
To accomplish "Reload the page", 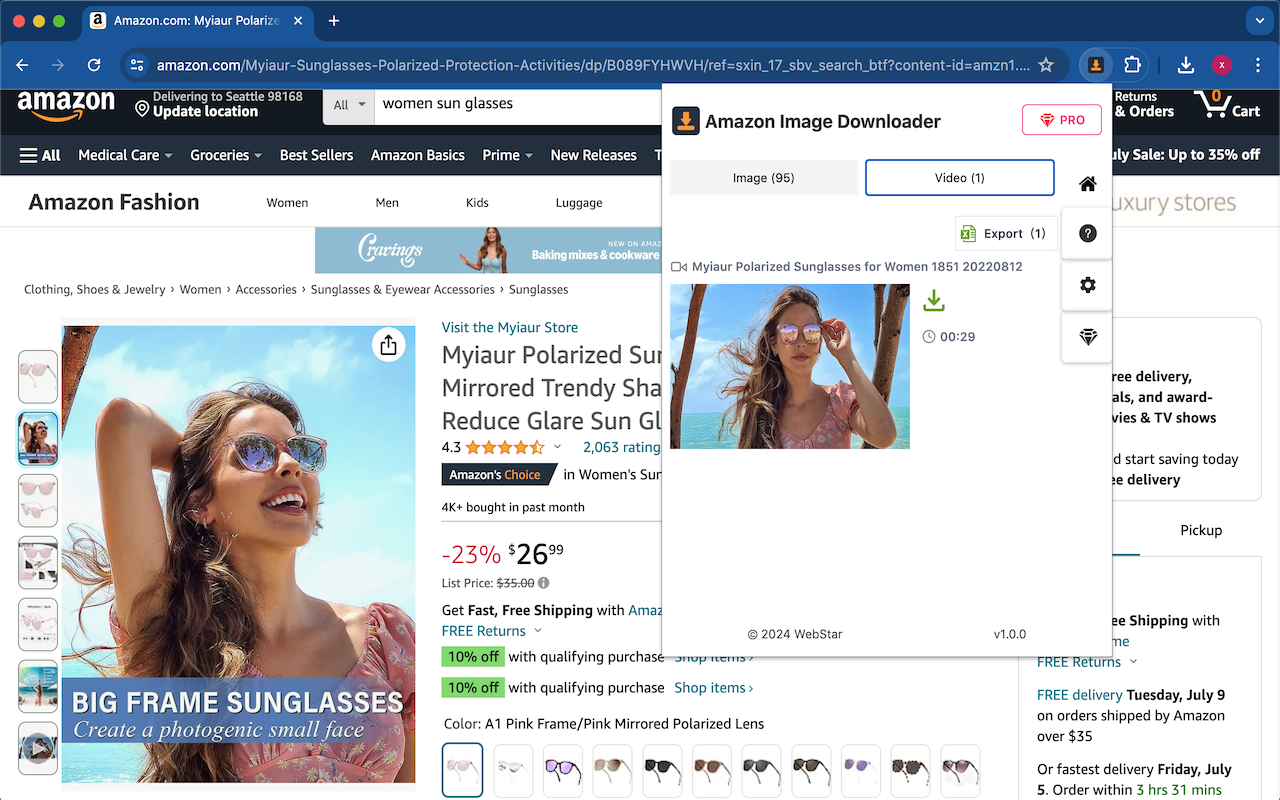I will point(94,65).
